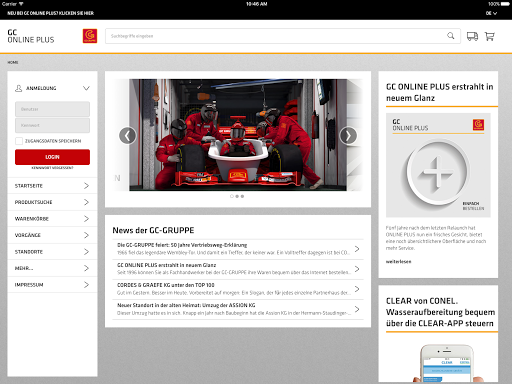This screenshot has height=384, width=512.
Task: Expand the Mehr... menu entry
Action: pos(52,268)
